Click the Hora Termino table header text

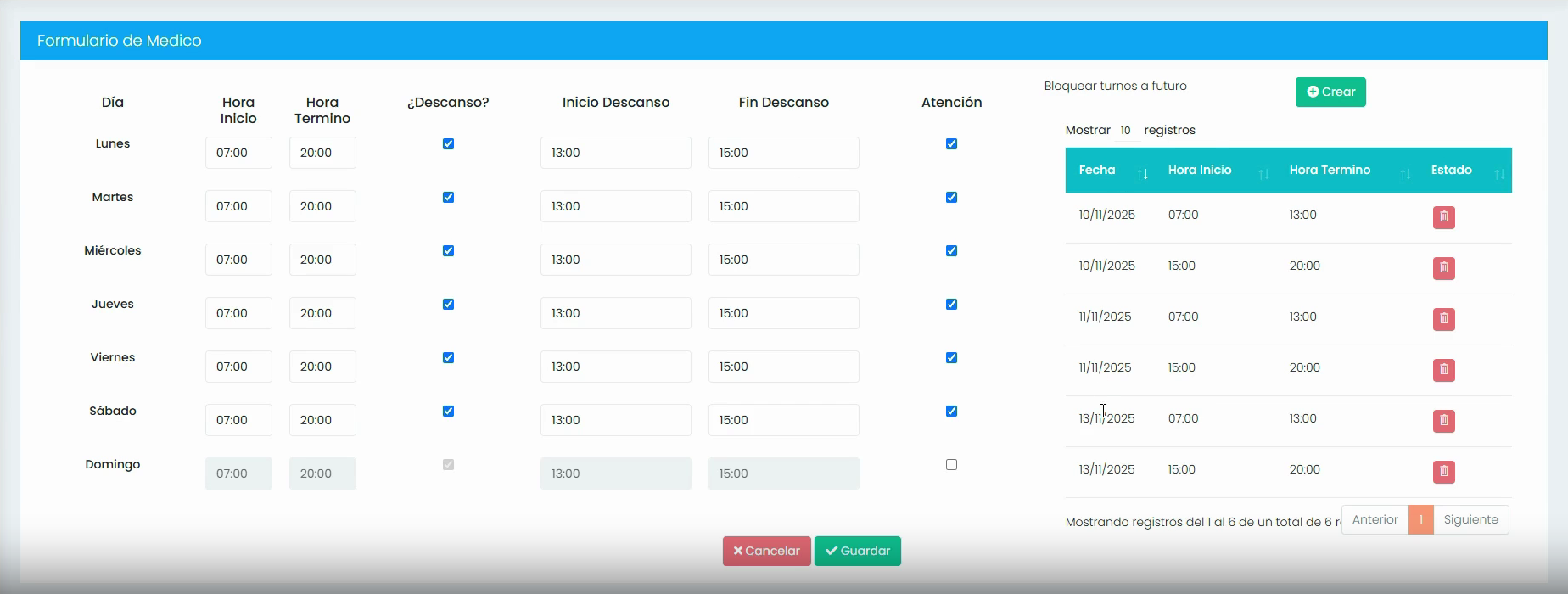(1330, 170)
